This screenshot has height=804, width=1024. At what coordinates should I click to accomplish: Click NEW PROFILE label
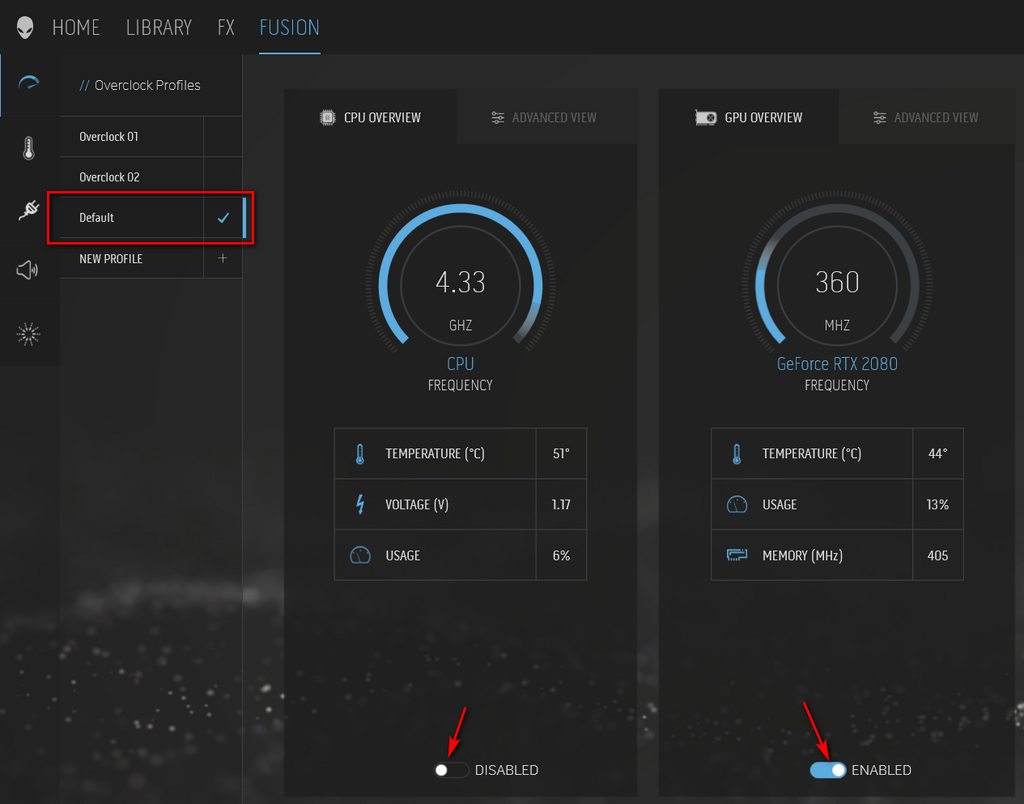tap(111, 259)
